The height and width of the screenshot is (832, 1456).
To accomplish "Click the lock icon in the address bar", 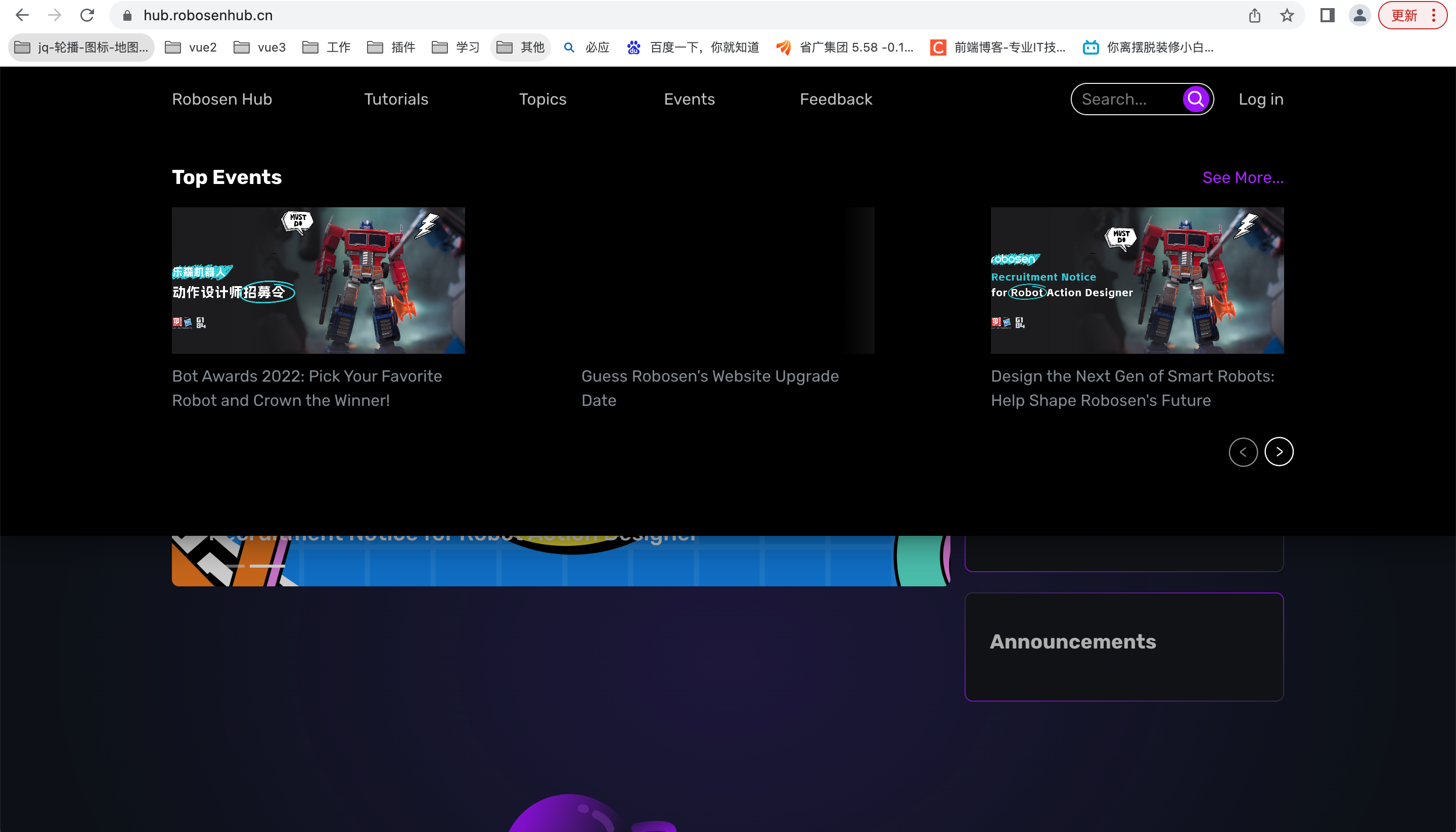I will click(127, 16).
